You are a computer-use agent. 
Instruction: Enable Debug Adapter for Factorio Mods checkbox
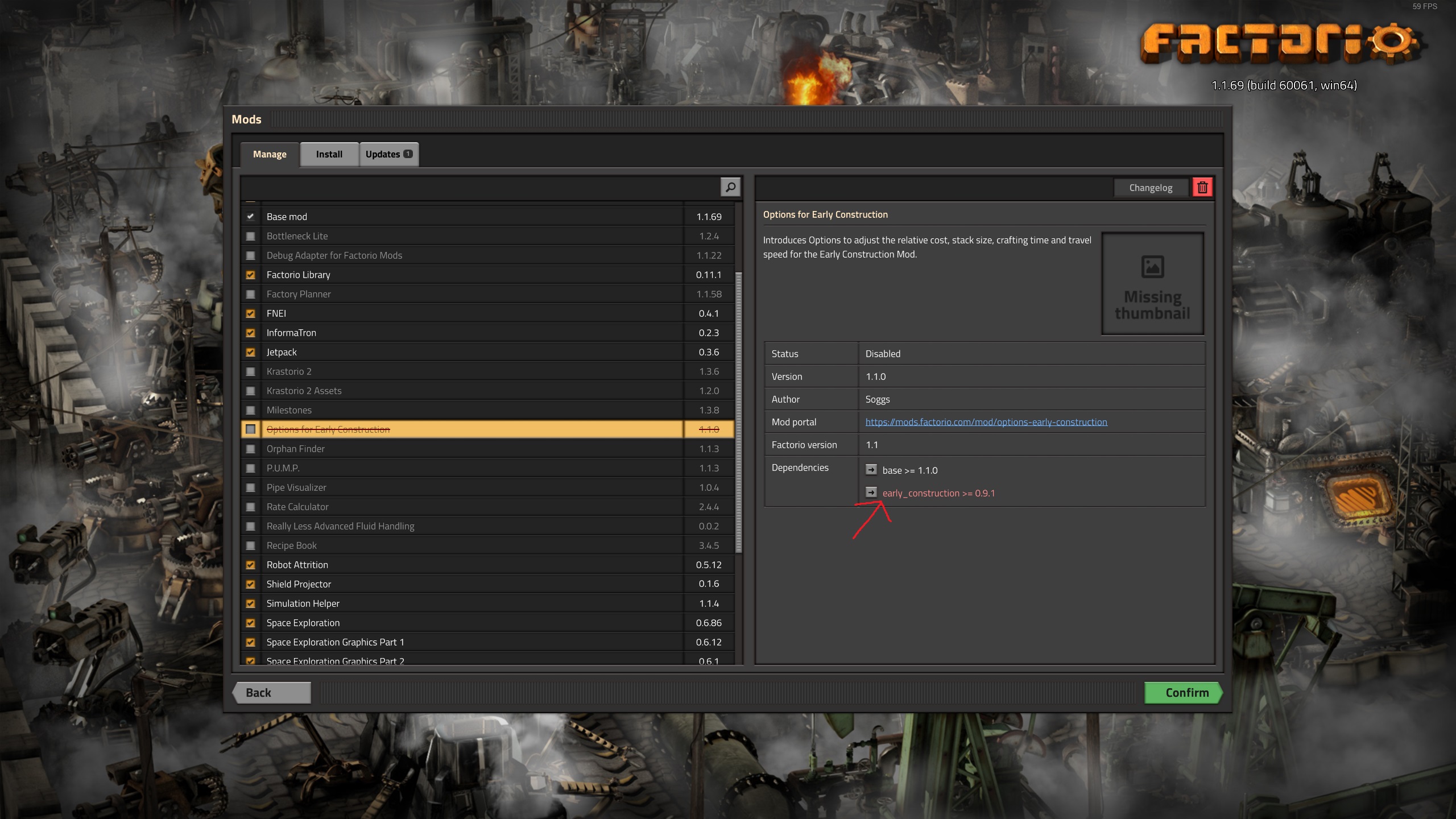click(250, 255)
